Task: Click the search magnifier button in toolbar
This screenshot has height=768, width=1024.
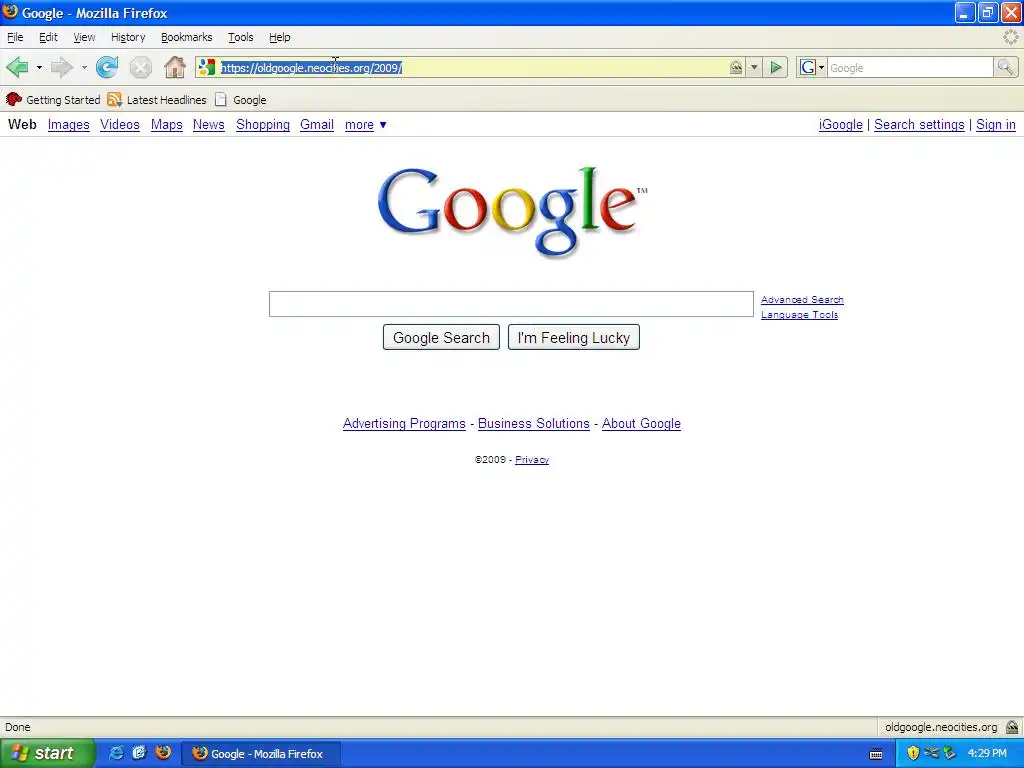Action: tap(1005, 67)
